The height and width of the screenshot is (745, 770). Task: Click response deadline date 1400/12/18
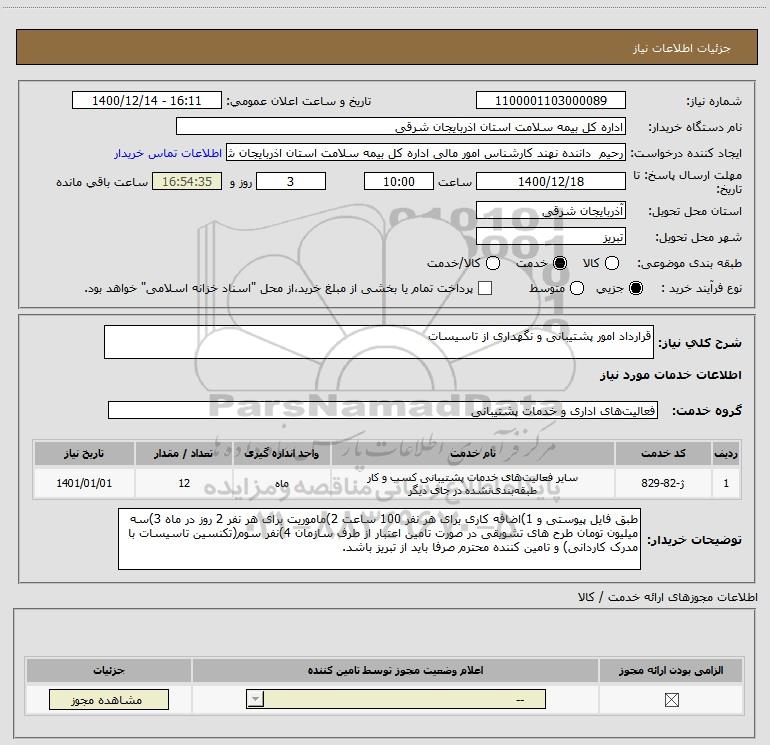(x=550, y=181)
